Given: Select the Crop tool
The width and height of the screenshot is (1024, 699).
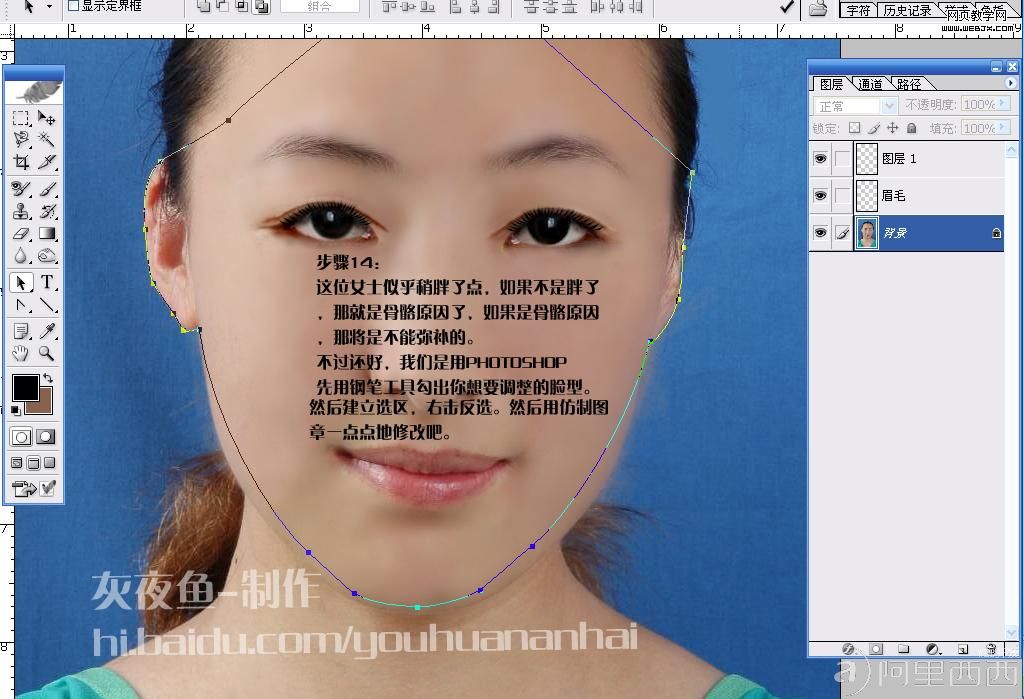Looking at the screenshot, I should click(x=21, y=161).
